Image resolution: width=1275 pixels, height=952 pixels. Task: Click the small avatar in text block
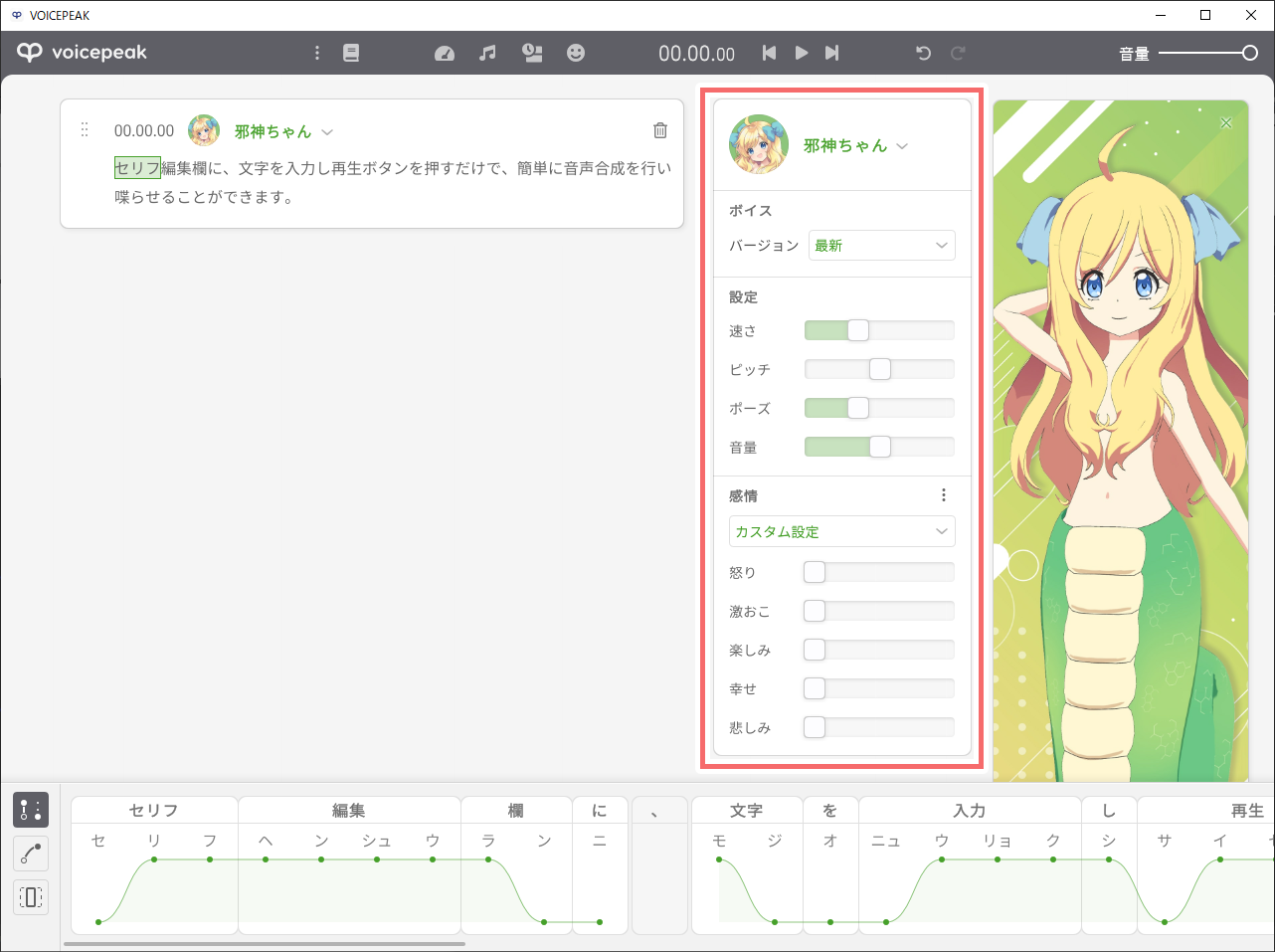click(x=204, y=130)
